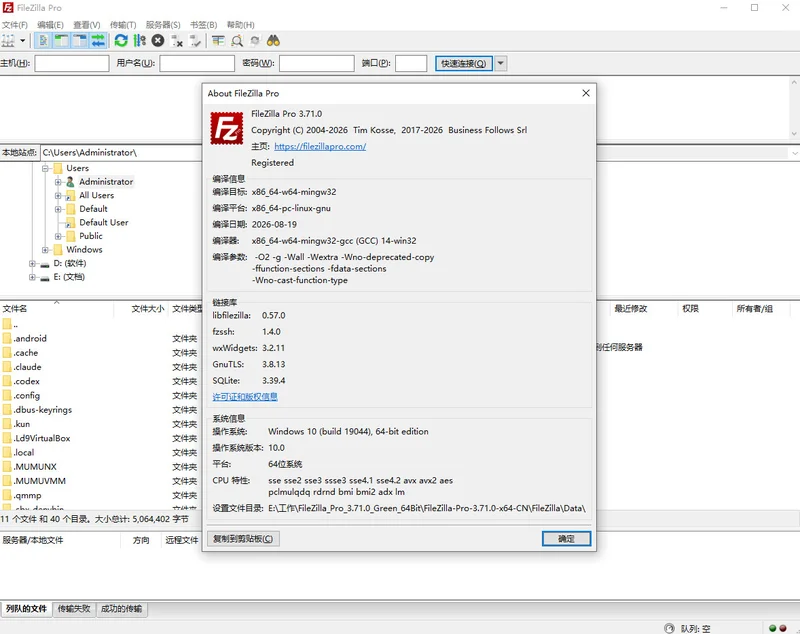Image resolution: width=800 pixels, height=634 pixels.
Task: Expand the E: (文档) drive node
Action: (32, 277)
